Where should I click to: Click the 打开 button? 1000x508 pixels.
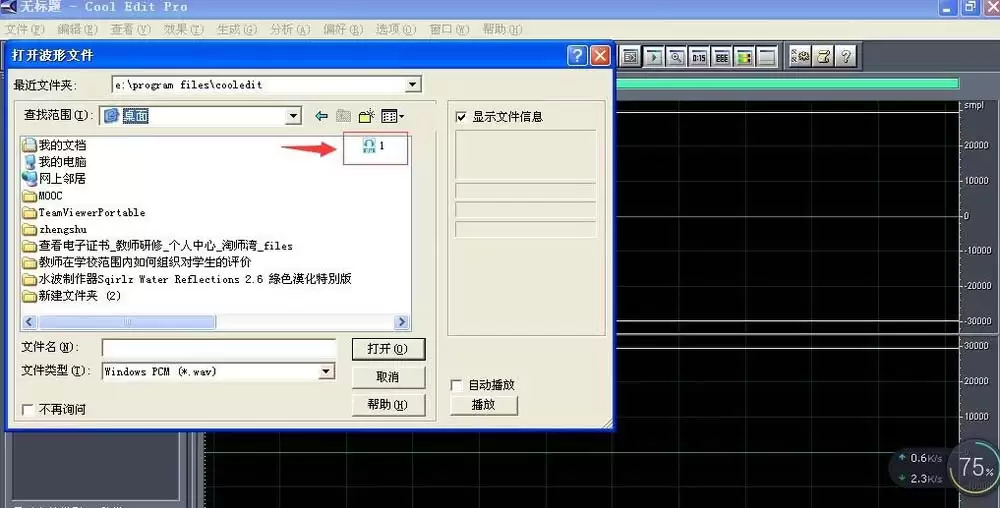388,349
